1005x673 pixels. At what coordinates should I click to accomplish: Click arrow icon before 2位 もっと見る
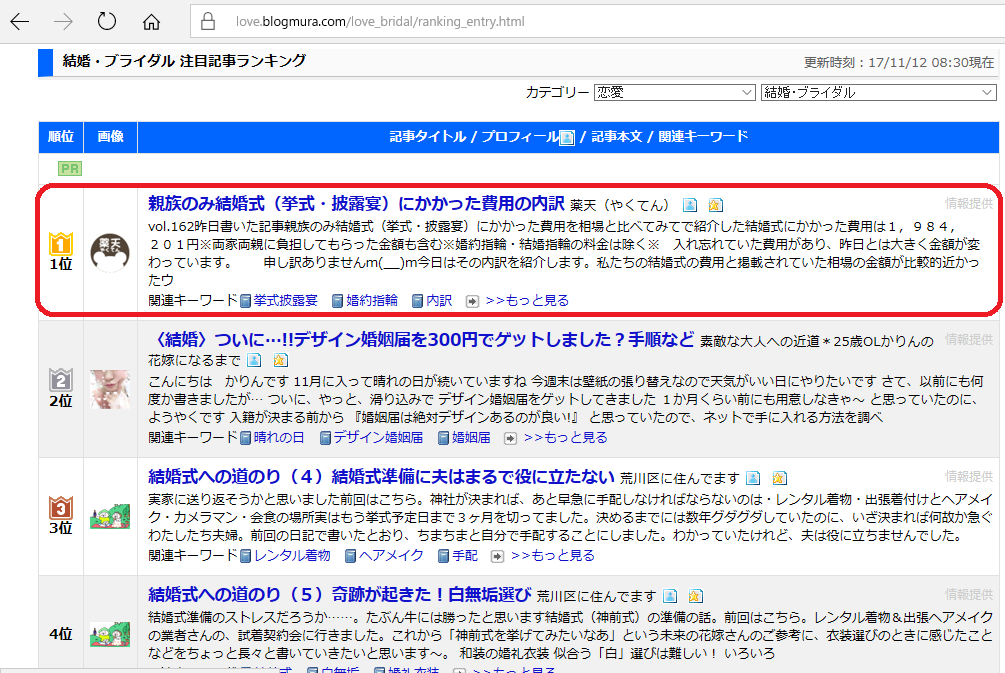(x=510, y=438)
